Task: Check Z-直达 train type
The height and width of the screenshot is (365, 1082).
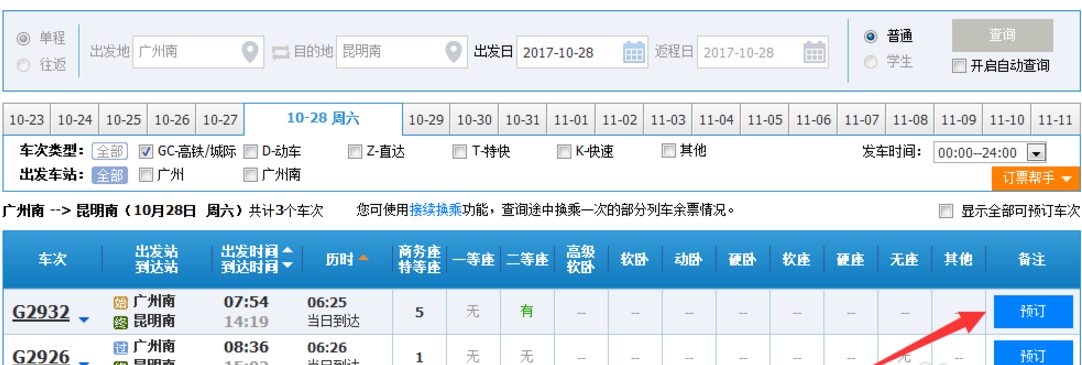Action: click(355, 151)
